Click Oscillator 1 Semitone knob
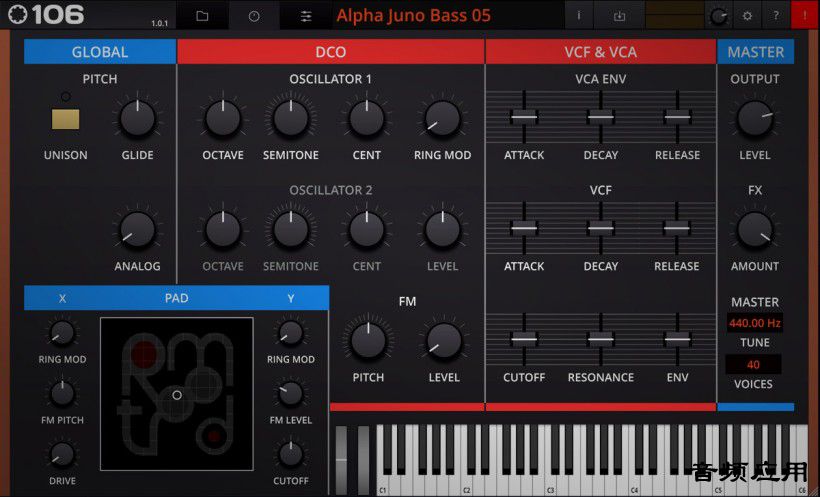The image size is (820, 497). point(291,119)
